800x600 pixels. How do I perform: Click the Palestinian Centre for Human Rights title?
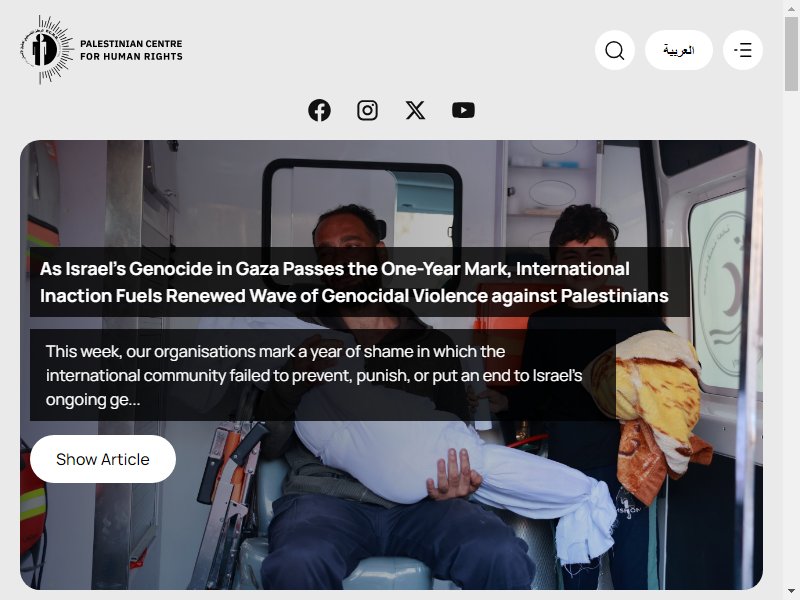(131, 50)
